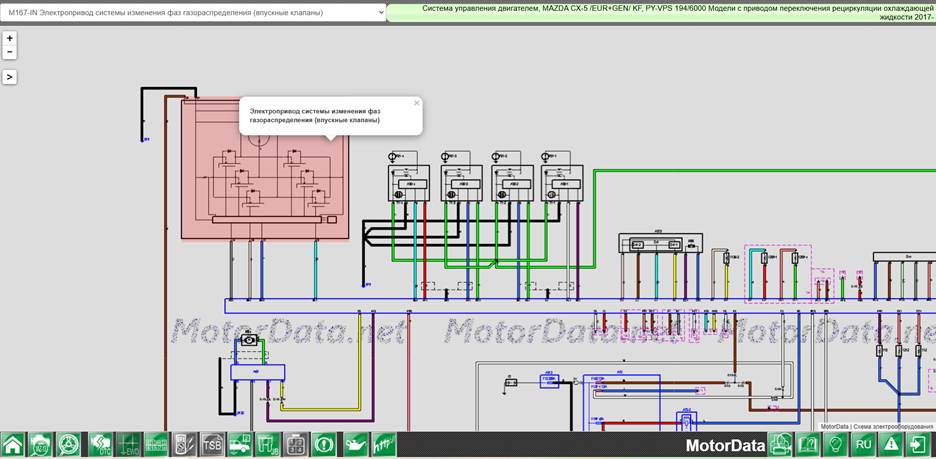This screenshot has width=936, height=459.
Task: Open the JB fuse box icon
Action: pos(267,445)
